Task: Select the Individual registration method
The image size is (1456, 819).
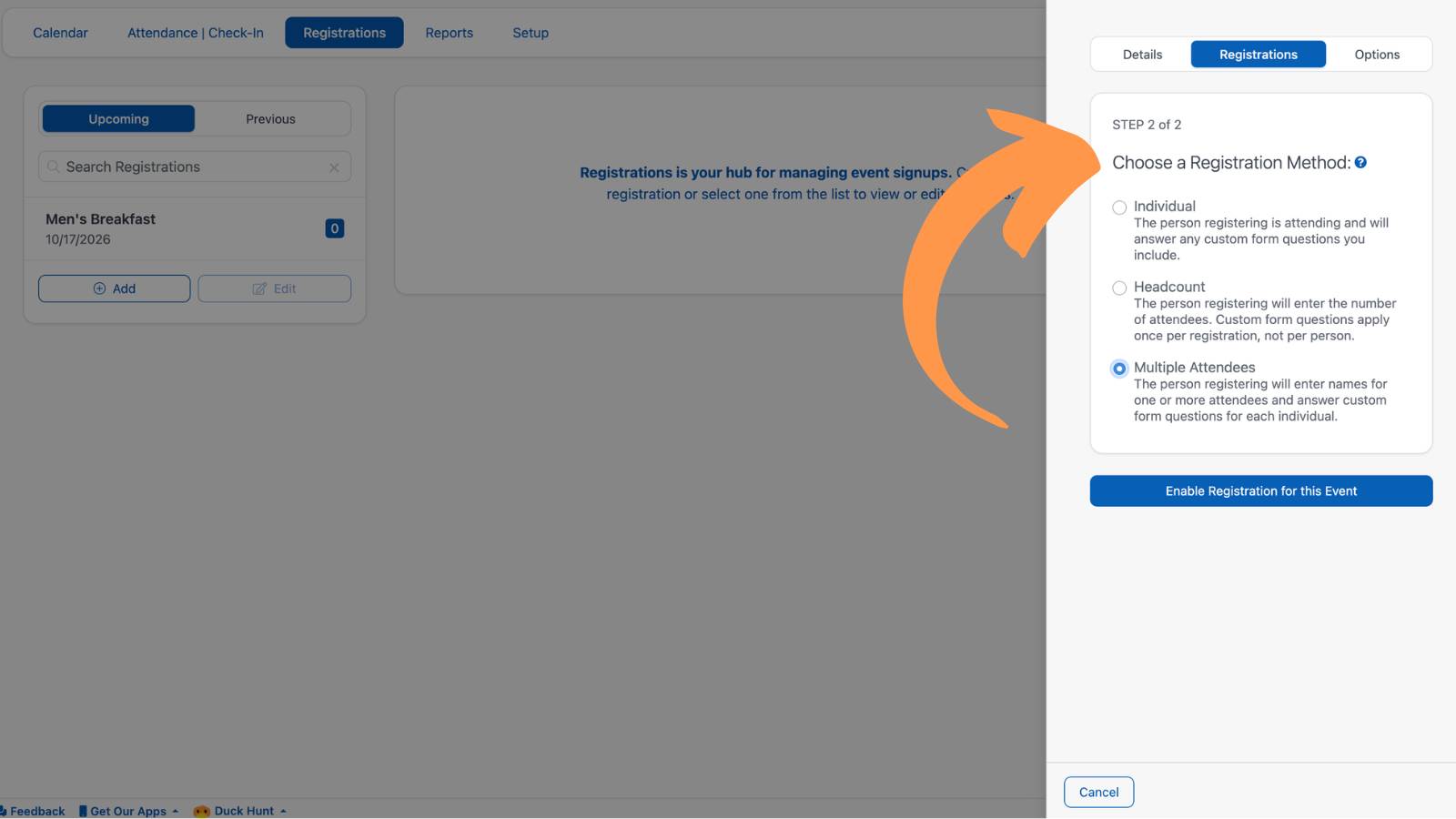Action: [x=1119, y=207]
